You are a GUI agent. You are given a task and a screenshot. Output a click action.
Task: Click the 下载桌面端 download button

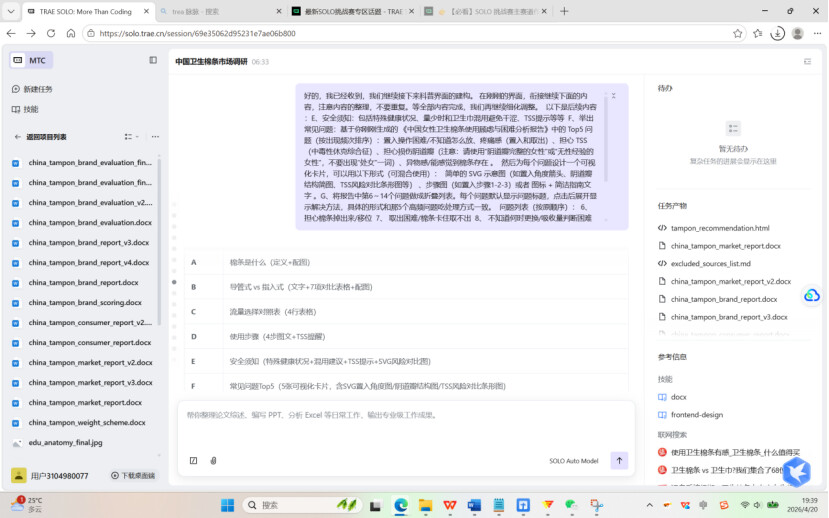(134, 476)
